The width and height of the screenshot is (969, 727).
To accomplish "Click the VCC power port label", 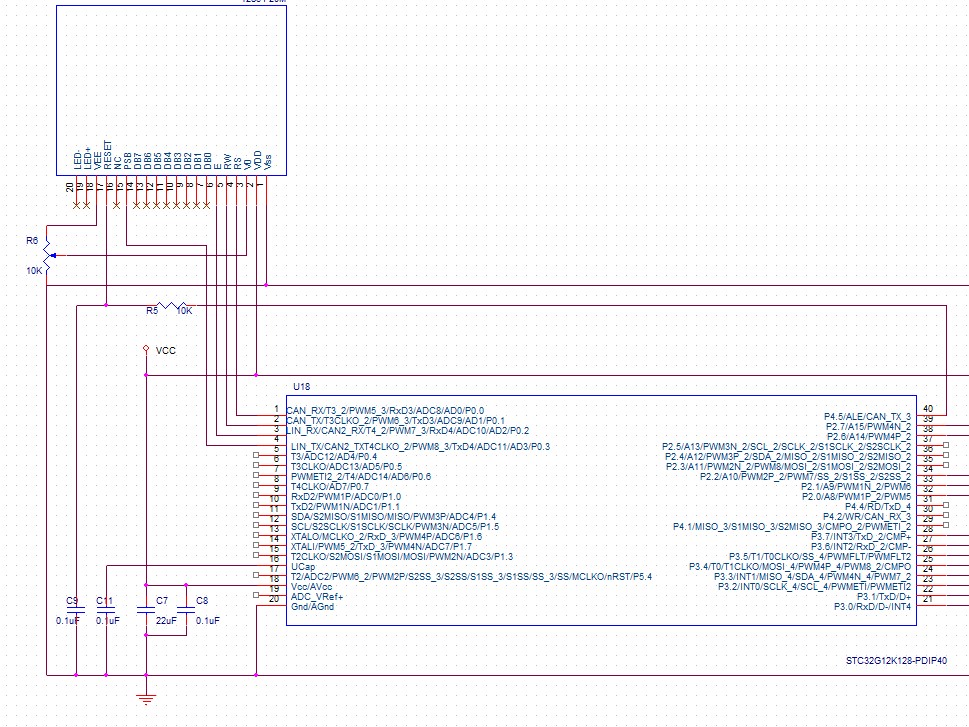I will [166, 351].
